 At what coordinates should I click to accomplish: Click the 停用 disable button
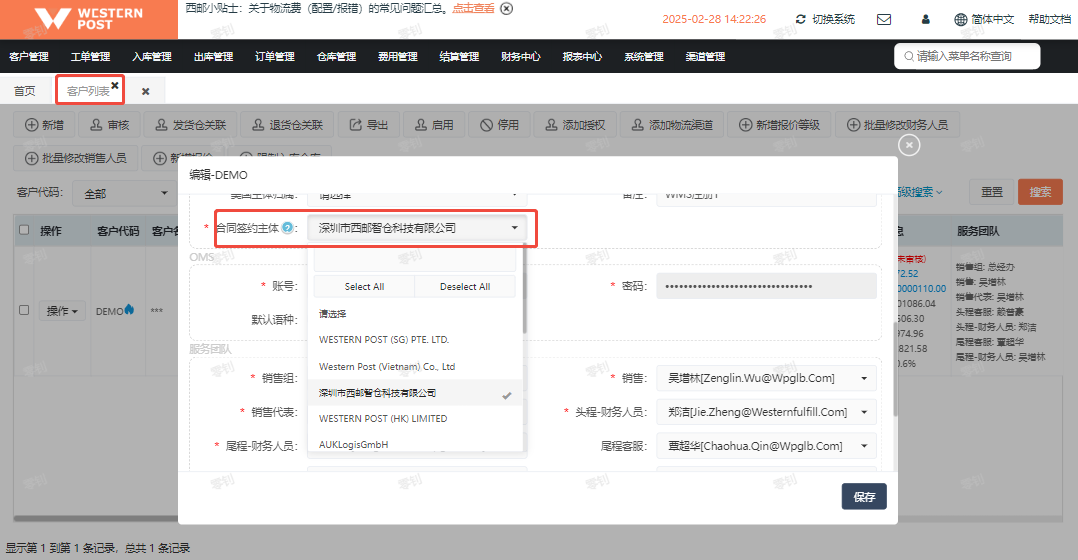[x=499, y=125]
